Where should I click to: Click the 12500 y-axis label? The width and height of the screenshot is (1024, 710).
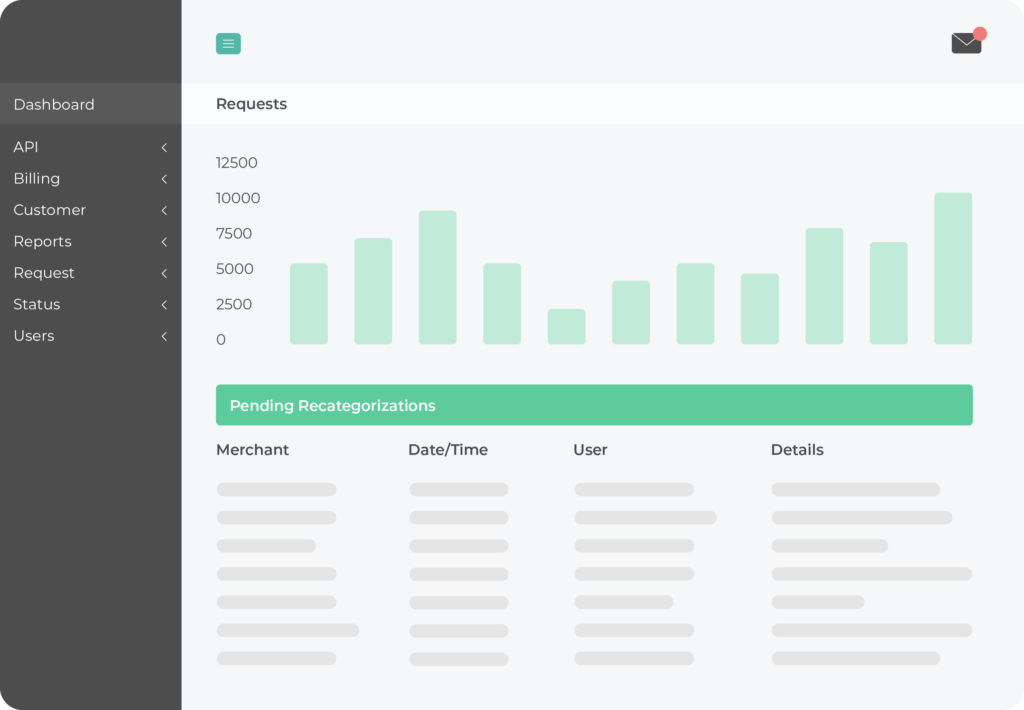[x=236, y=163]
